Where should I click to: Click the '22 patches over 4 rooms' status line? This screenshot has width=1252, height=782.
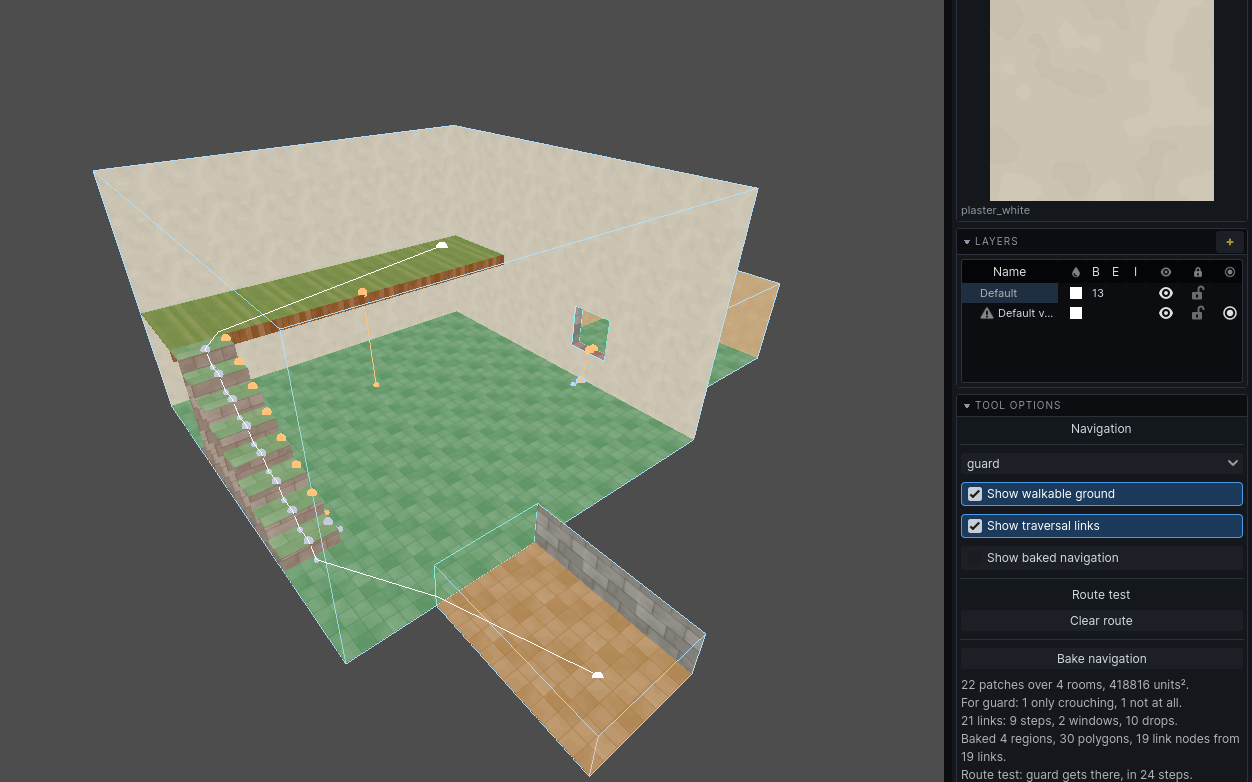1075,685
